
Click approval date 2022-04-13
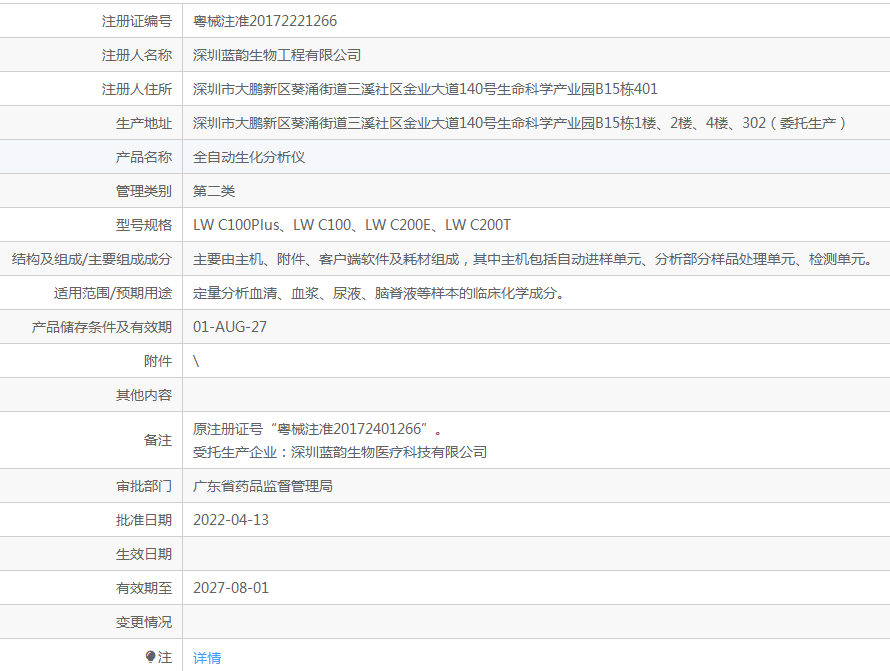231,520
